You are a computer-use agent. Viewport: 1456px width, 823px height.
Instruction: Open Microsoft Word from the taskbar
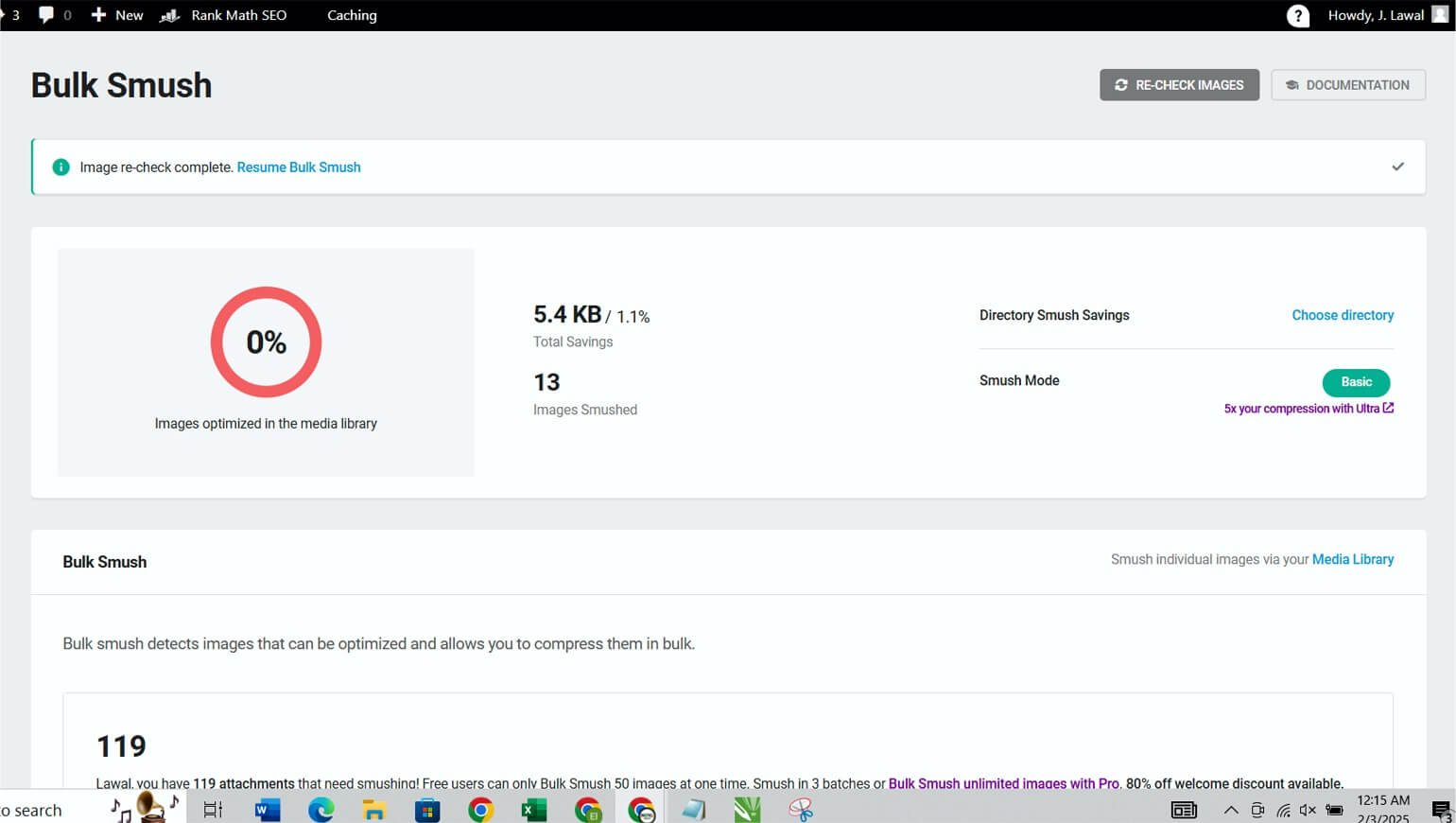tap(268, 810)
